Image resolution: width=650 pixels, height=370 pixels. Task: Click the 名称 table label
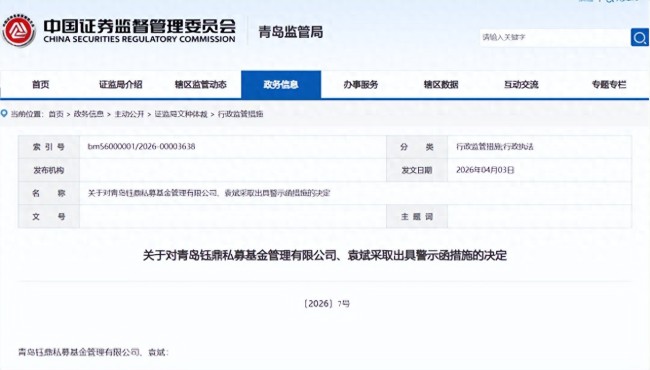pyautogui.click(x=49, y=193)
